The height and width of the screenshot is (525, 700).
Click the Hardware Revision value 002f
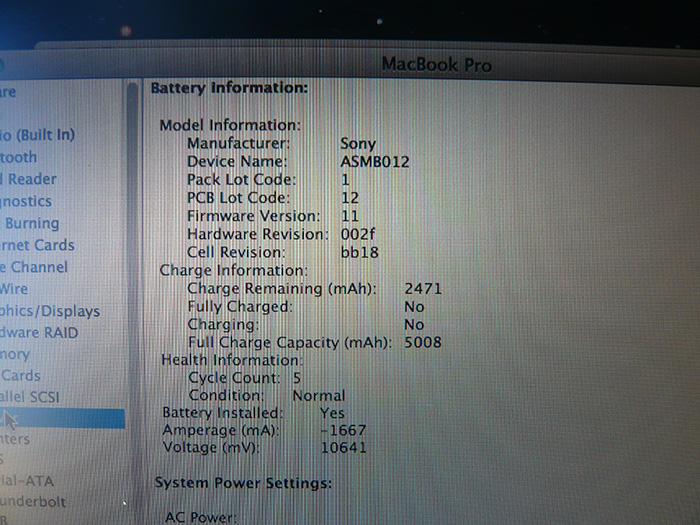(358, 234)
